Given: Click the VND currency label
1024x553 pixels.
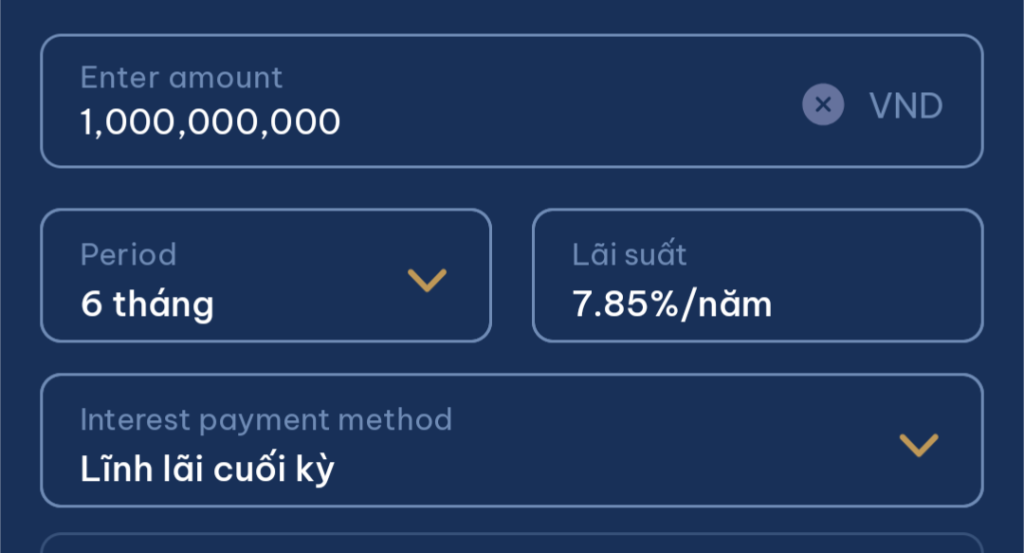Looking at the screenshot, I should point(906,106).
